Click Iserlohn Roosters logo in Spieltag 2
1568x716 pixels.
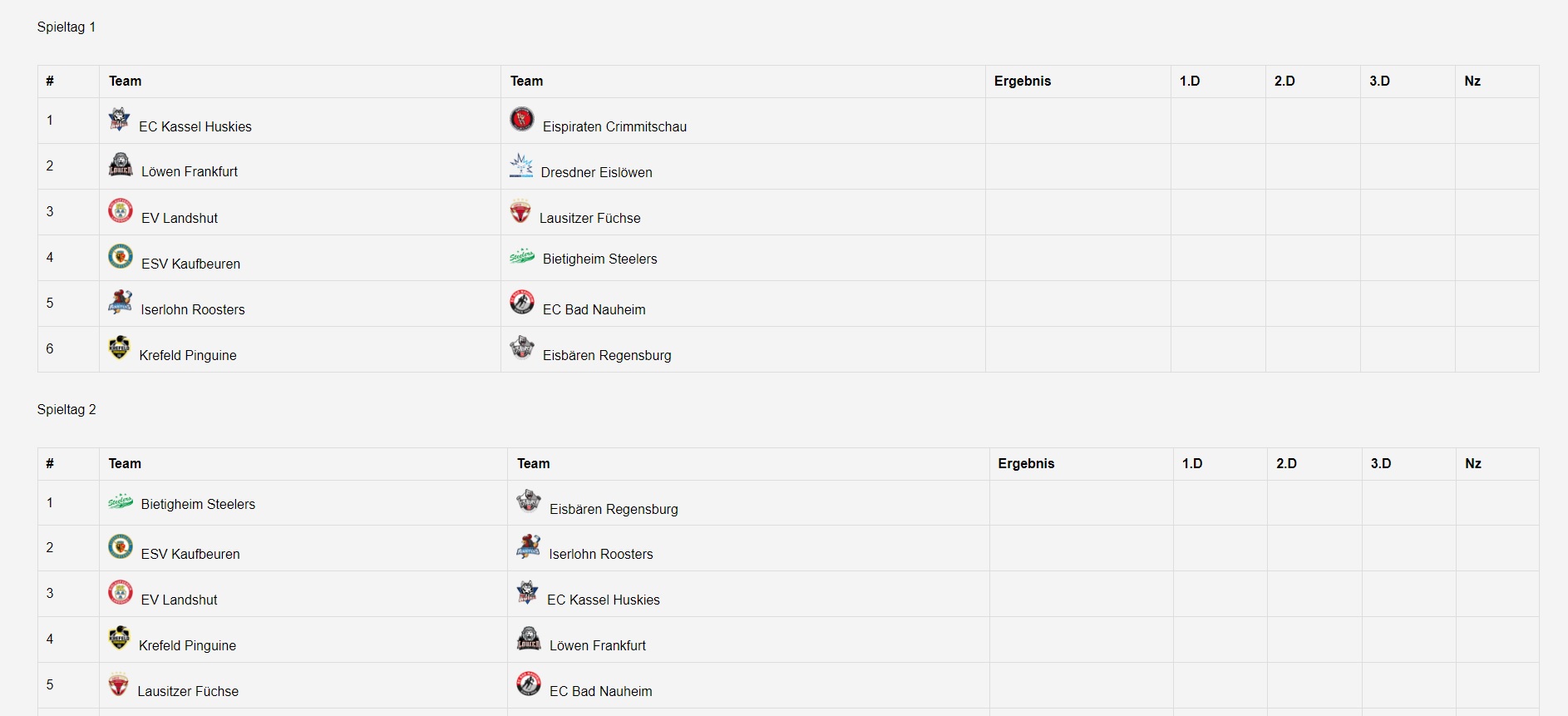coord(529,546)
